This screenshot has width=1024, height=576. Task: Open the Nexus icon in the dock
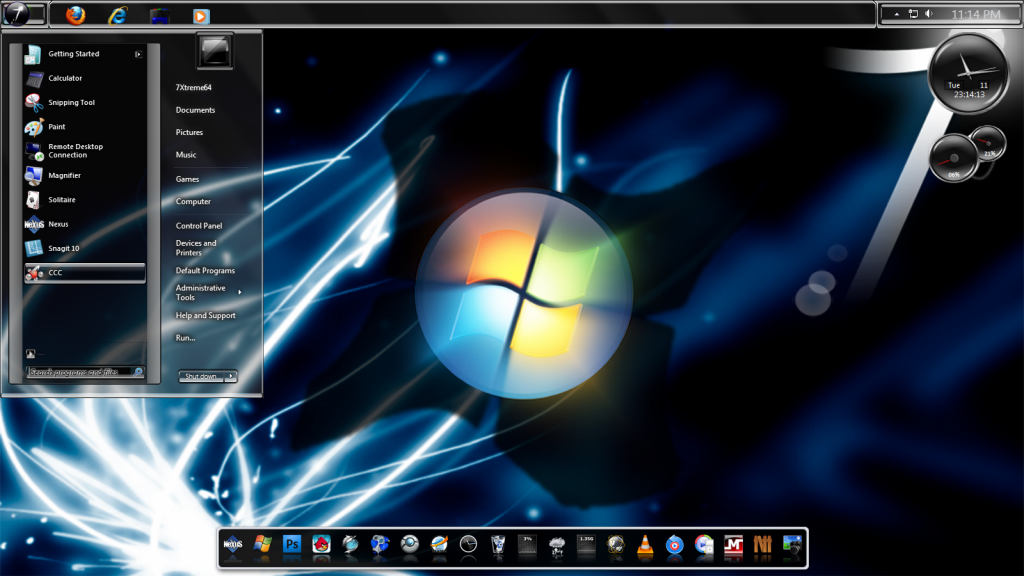tap(233, 544)
